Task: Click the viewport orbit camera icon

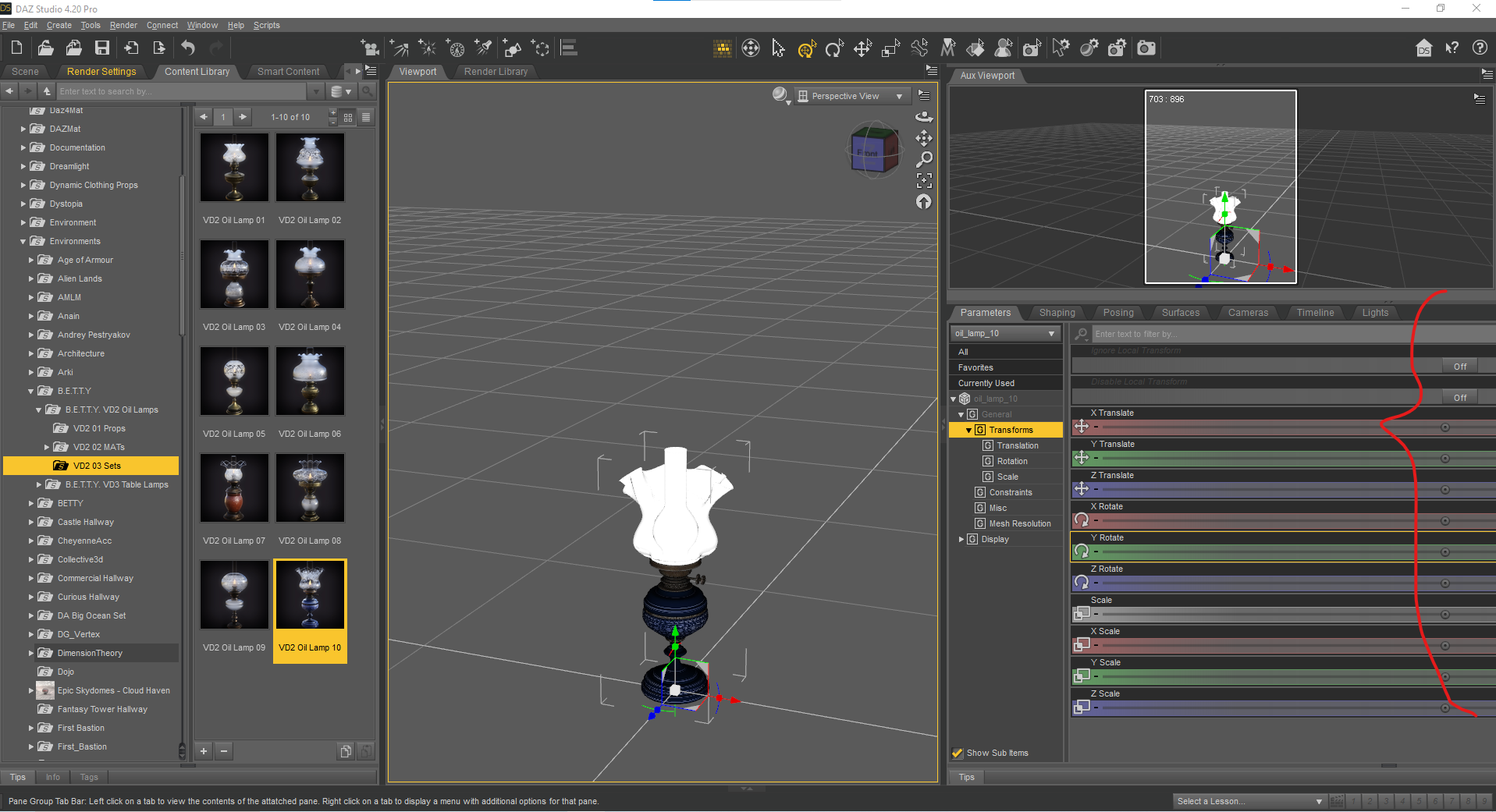Action: point(924,117)
